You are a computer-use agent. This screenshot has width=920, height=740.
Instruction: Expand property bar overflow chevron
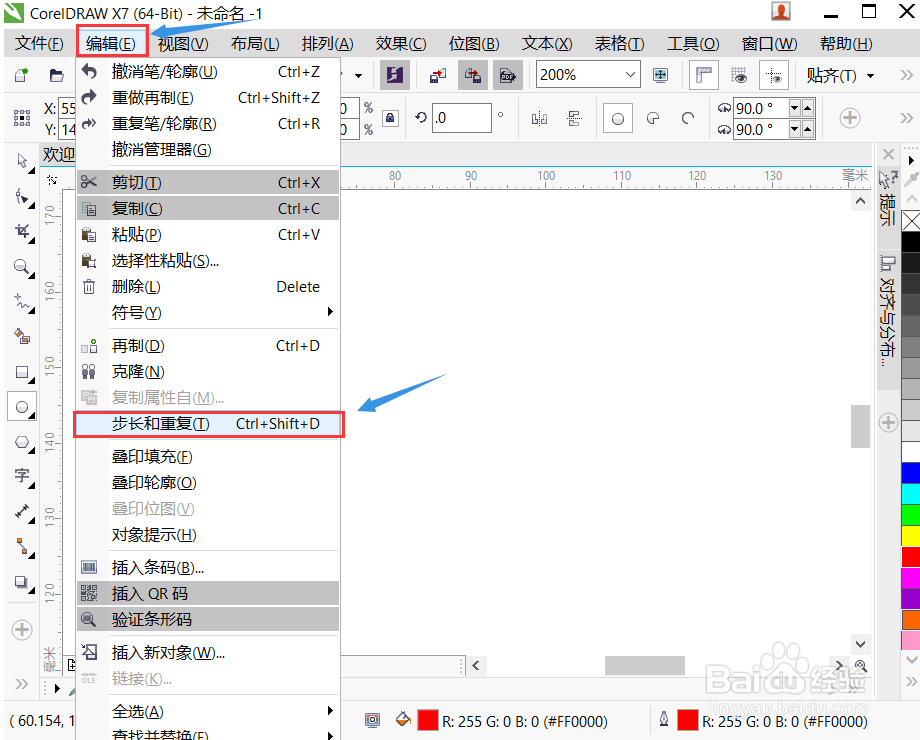(x=907, y=119)
